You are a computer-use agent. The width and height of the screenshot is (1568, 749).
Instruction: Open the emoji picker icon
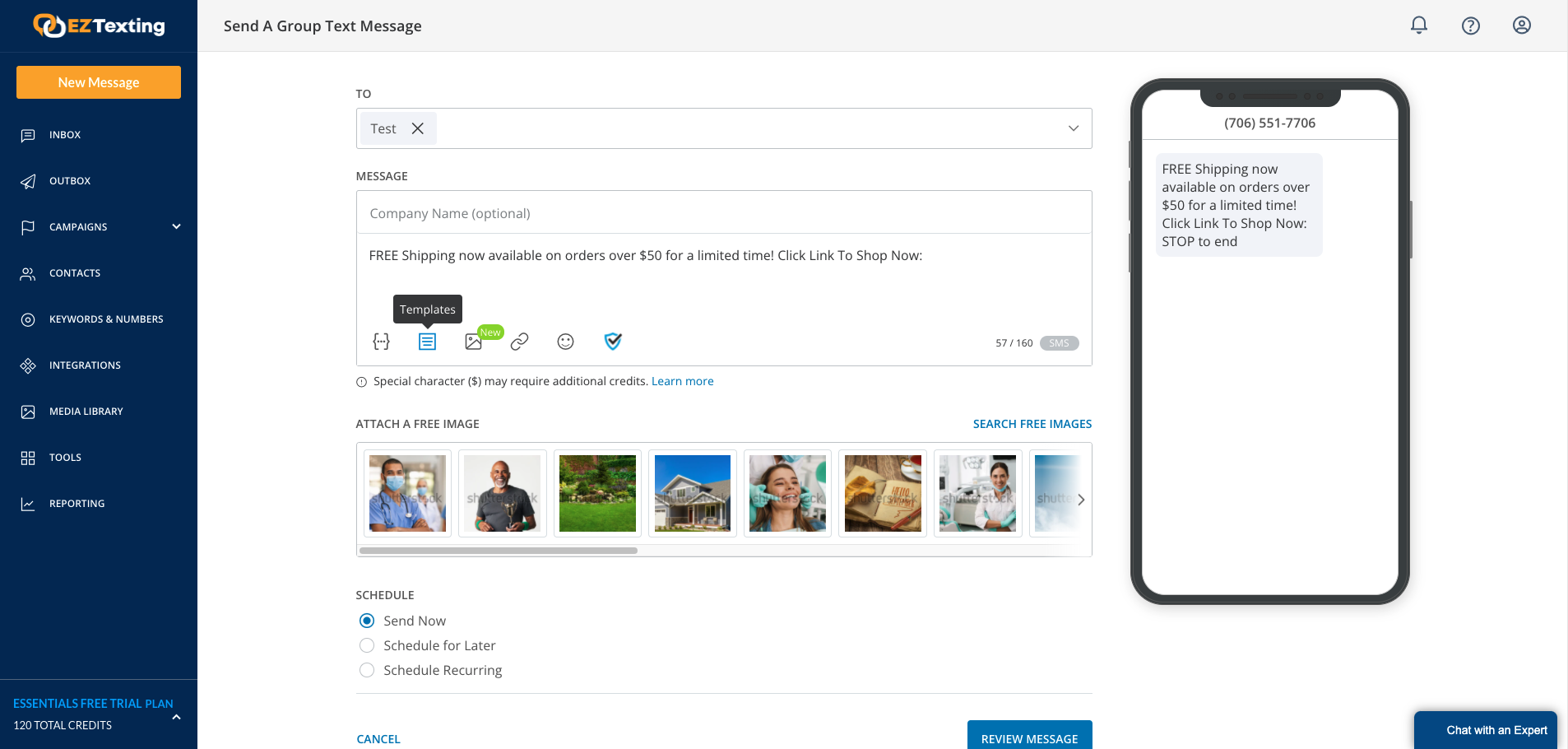pos(565,341)
